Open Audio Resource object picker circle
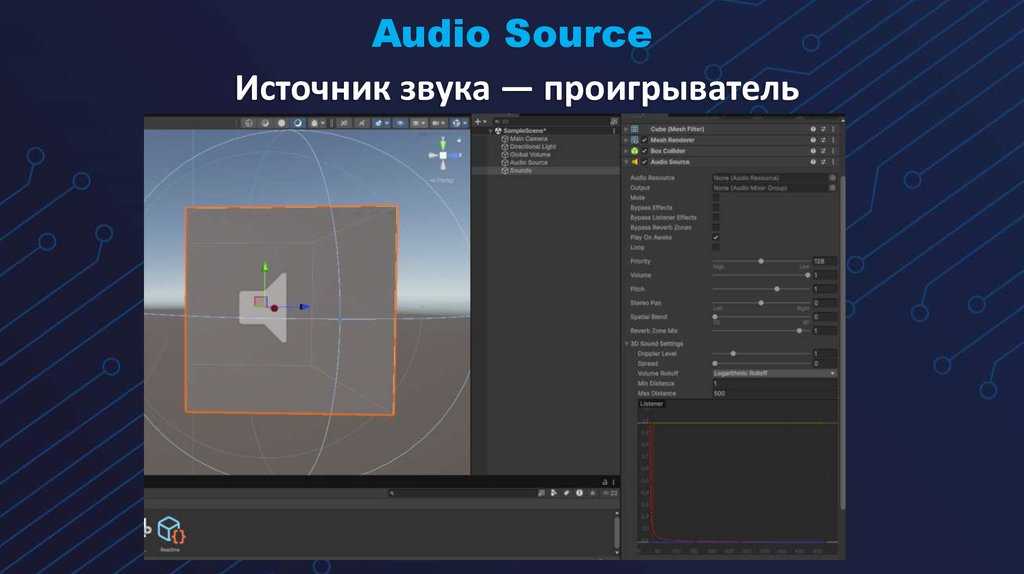1024x574 pixels. click(x=833, y=178)
